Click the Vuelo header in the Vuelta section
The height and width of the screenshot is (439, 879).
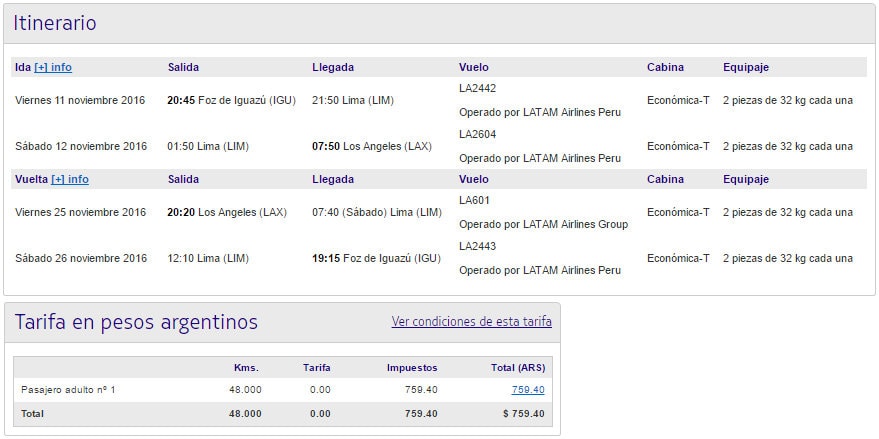(x=474, y=179)
